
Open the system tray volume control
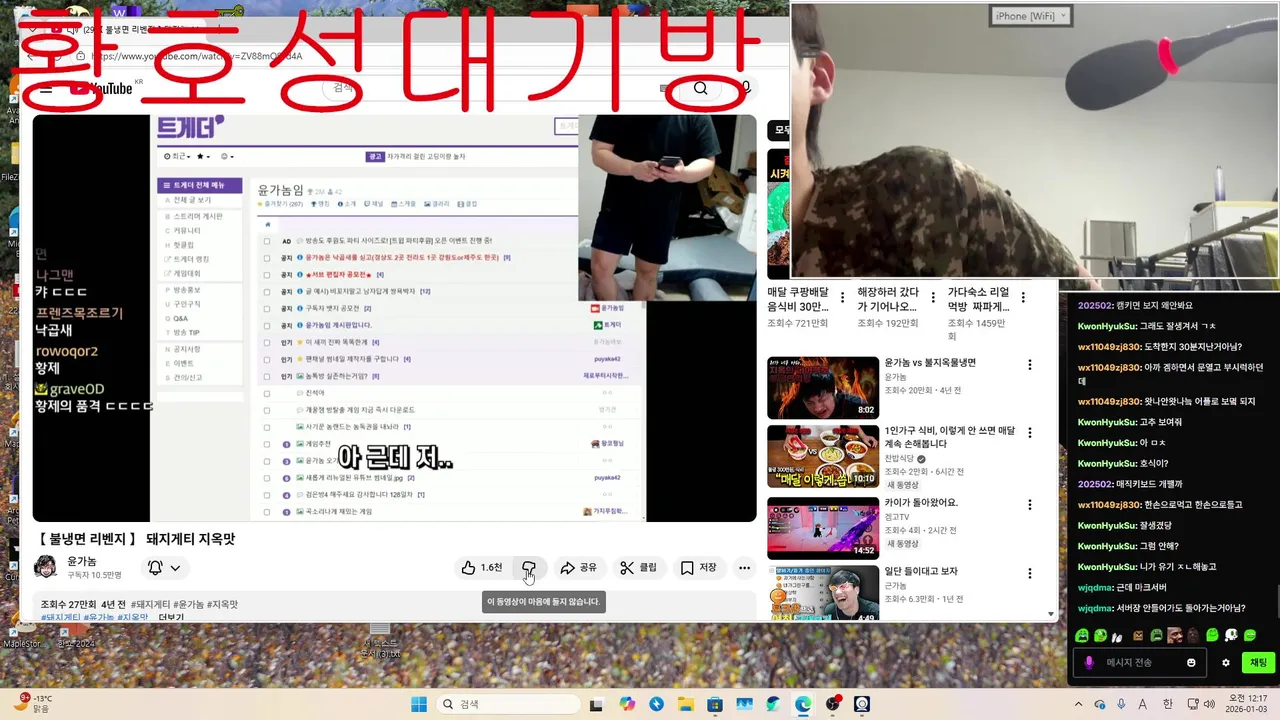pyautogui.click(x=1210, y=704)
